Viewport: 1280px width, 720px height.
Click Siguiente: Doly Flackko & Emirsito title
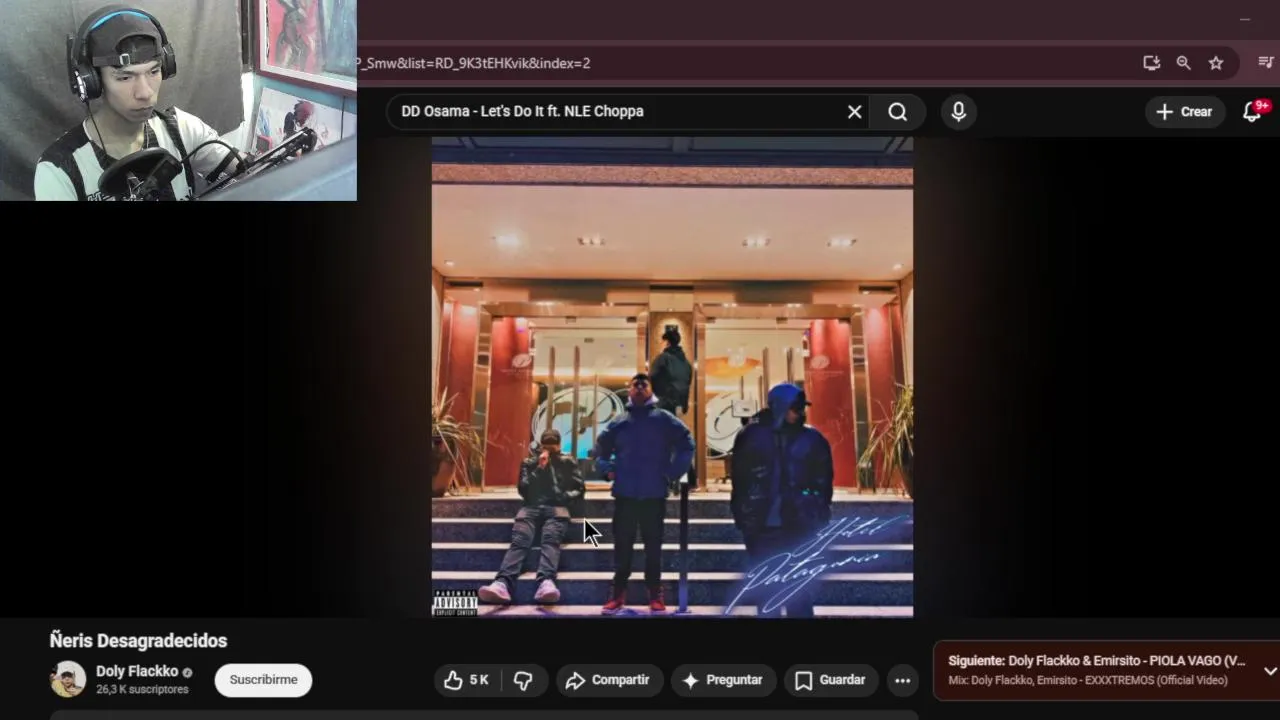click(x=1097, y=661)
